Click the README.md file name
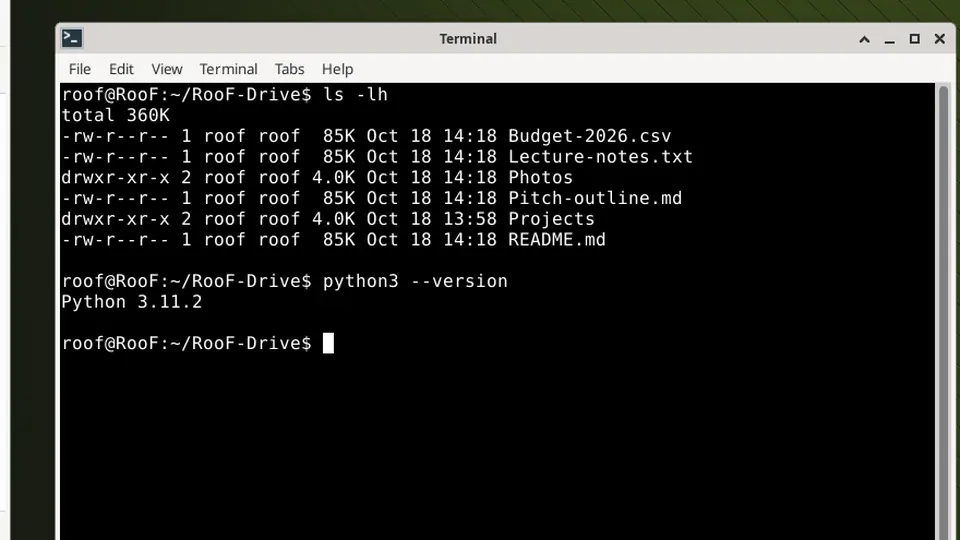Image resolution: width=960 pixels, height=540 pixels. coord(557,240)
